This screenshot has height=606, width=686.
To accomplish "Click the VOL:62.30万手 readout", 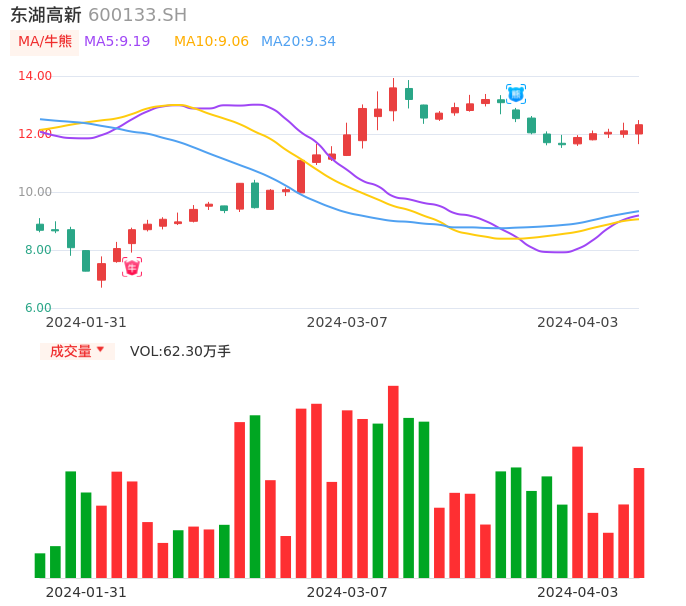I will [180, 351].
